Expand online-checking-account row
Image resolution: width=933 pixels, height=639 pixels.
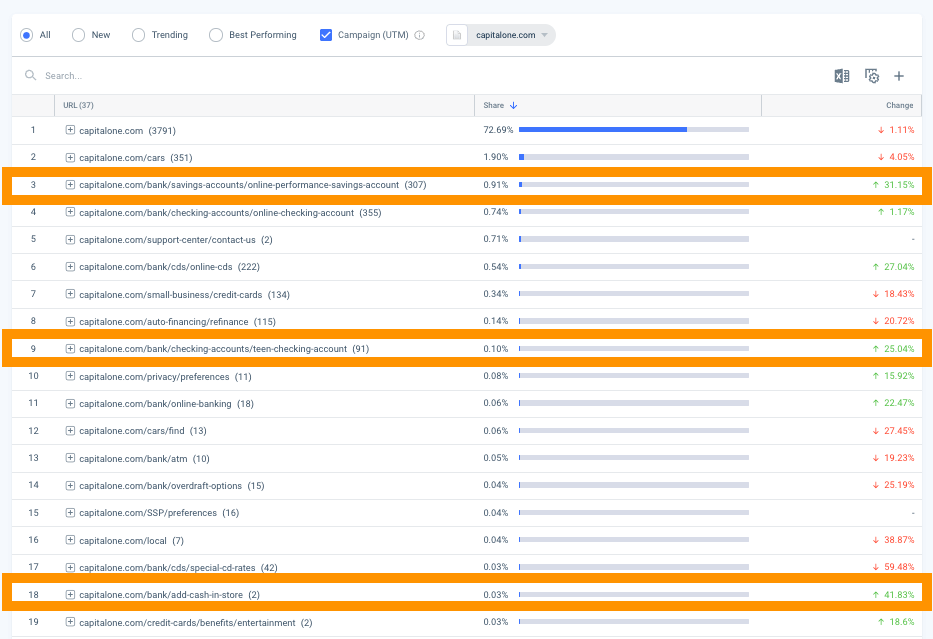70,212
